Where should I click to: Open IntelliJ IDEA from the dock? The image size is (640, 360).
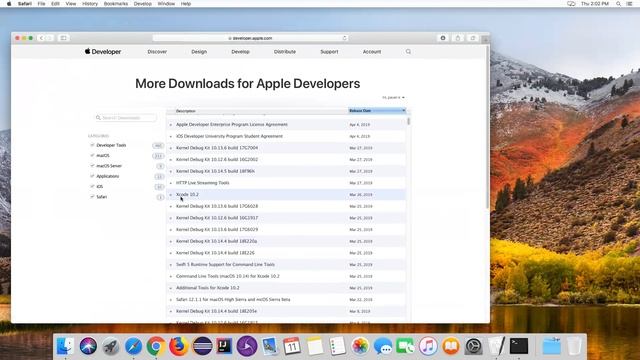224,346
